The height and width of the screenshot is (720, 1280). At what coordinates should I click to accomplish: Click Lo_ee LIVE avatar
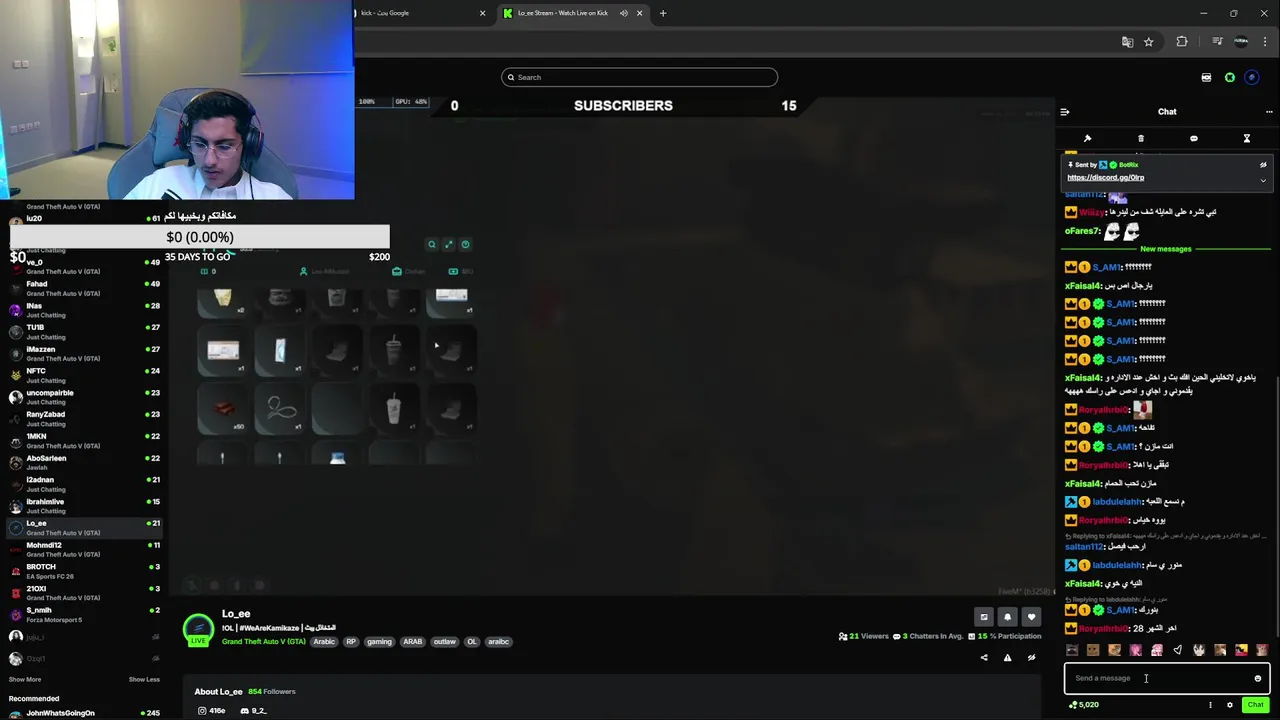(199, 629)
